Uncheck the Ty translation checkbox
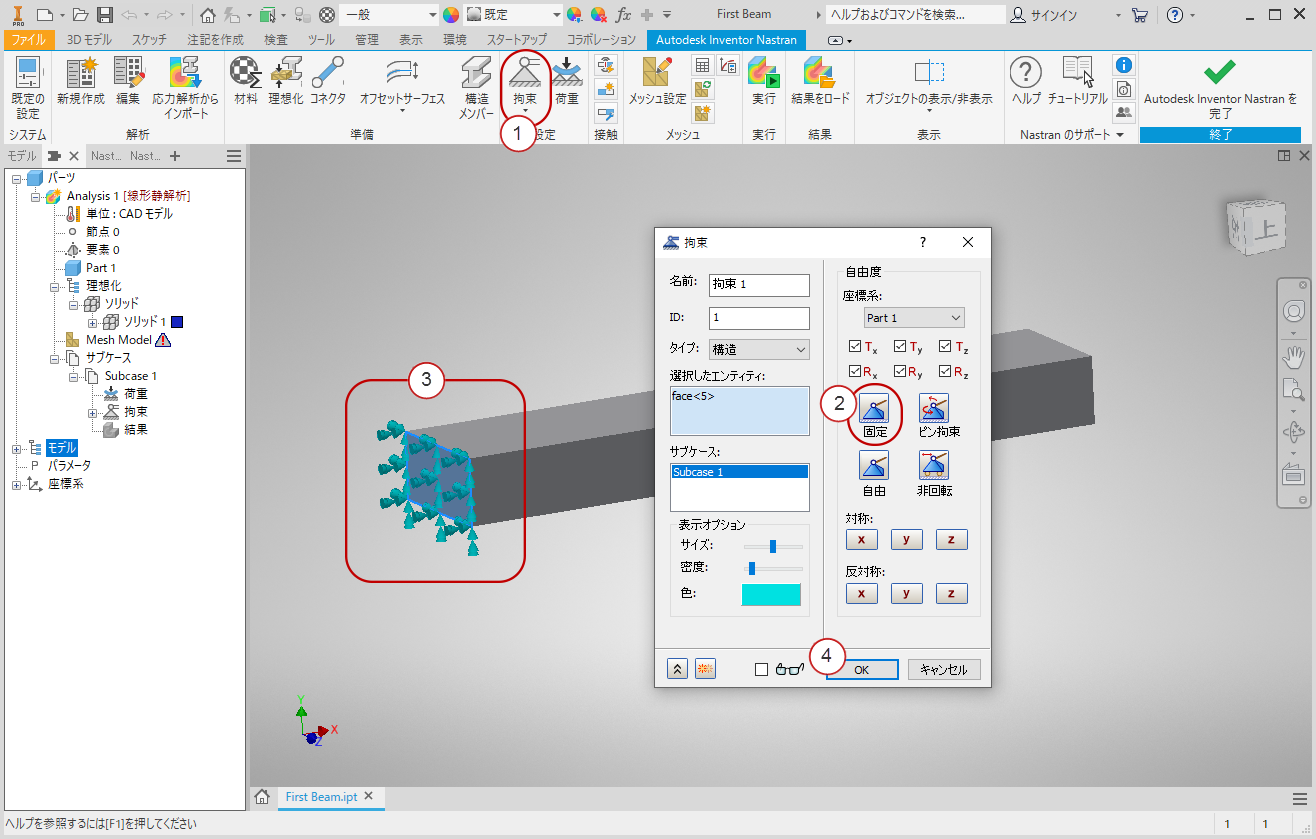Screen dimensions: 1316x839 900,347
